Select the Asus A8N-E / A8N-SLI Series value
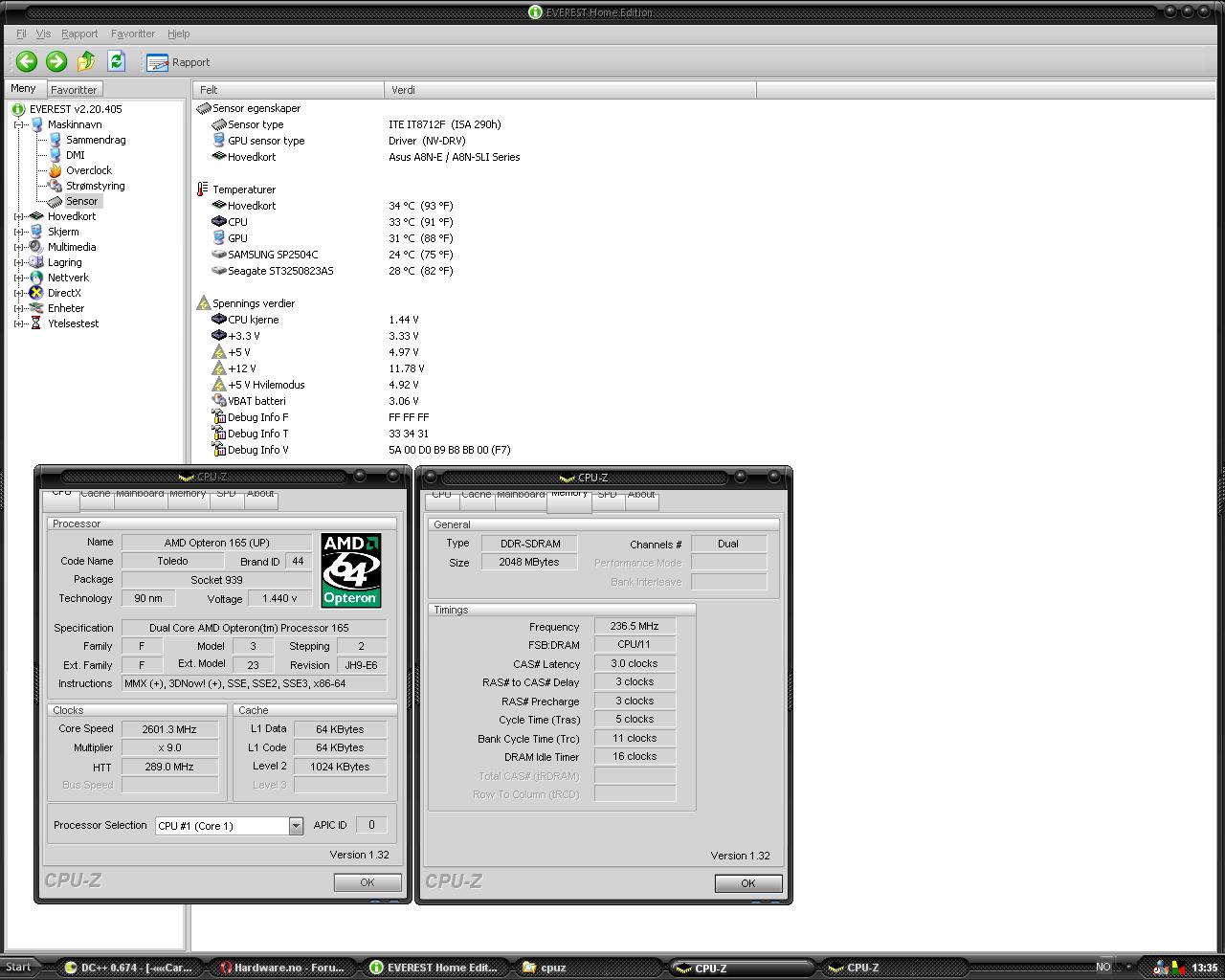The height and width of the screenshot is (980, 1225). [455, 157]
